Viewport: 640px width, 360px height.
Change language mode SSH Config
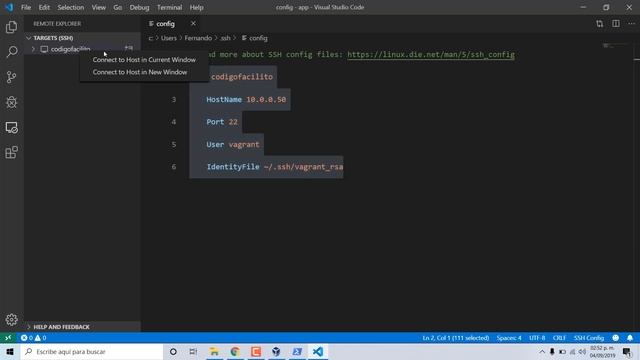pyautogui.click(x=589, y=338)
